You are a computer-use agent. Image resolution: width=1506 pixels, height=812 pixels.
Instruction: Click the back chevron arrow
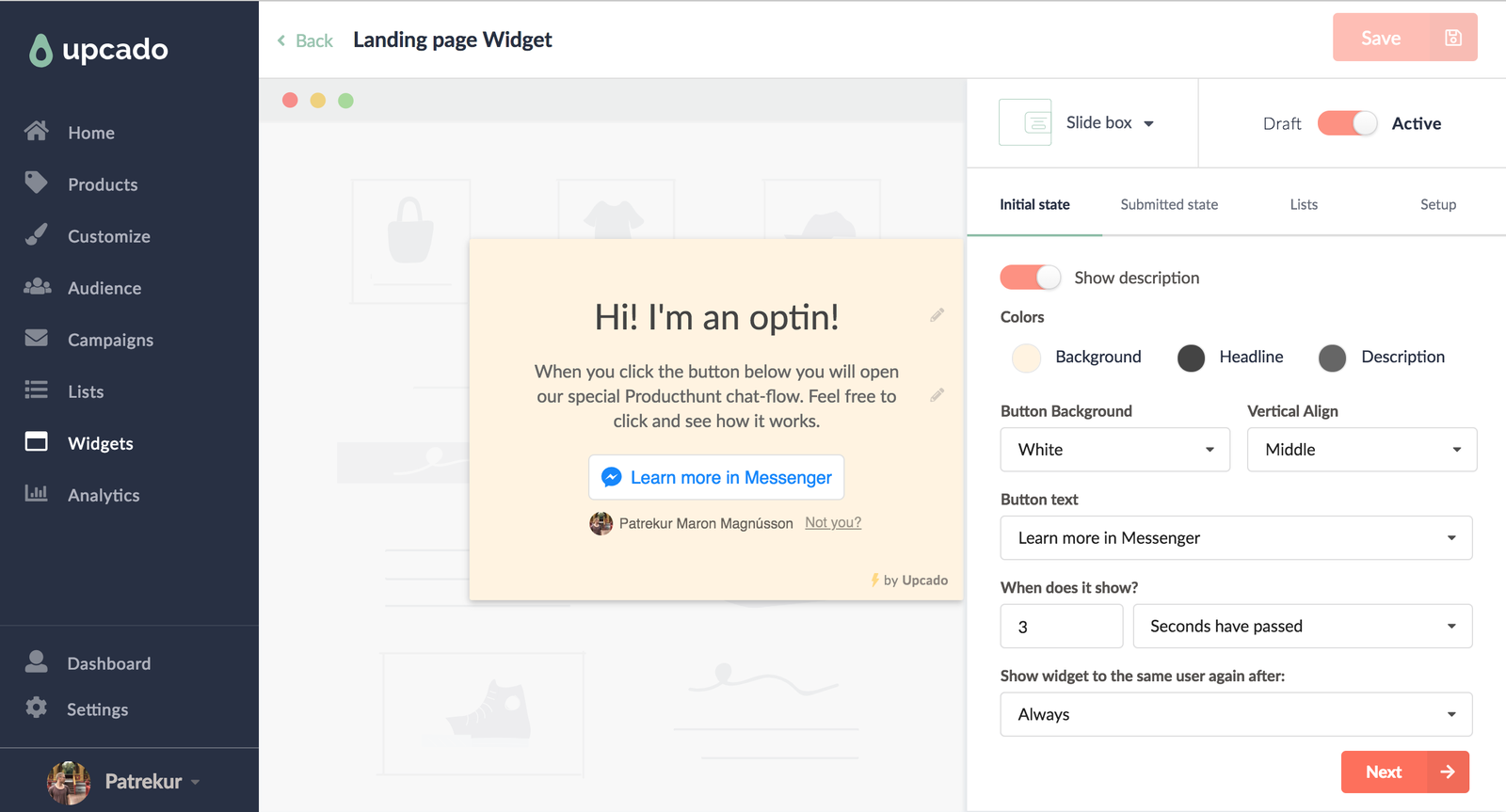coord(281,40)
